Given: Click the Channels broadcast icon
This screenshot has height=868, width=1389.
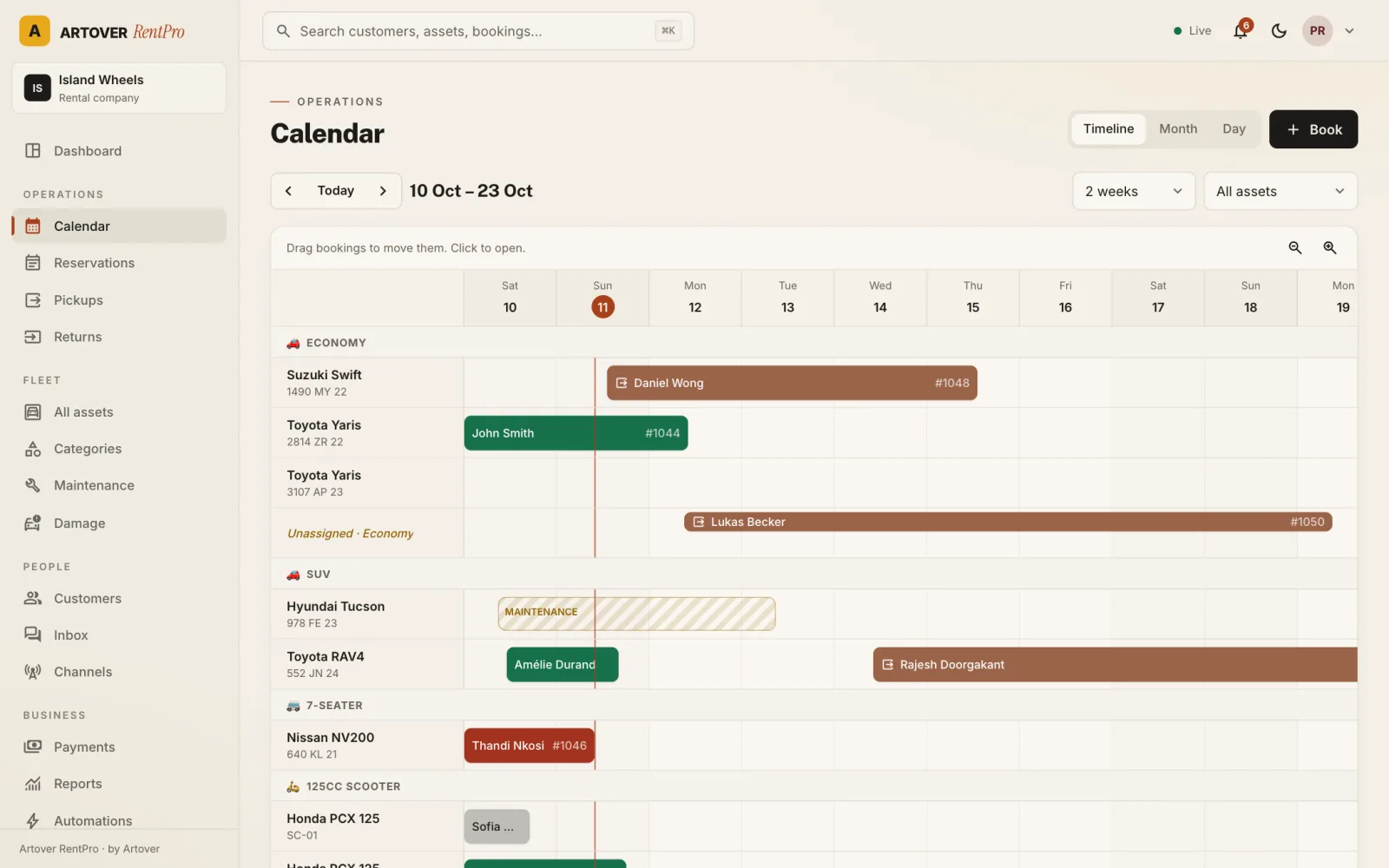Looking at the screenshot, I should pyautogui.click(x=33, y=672).
